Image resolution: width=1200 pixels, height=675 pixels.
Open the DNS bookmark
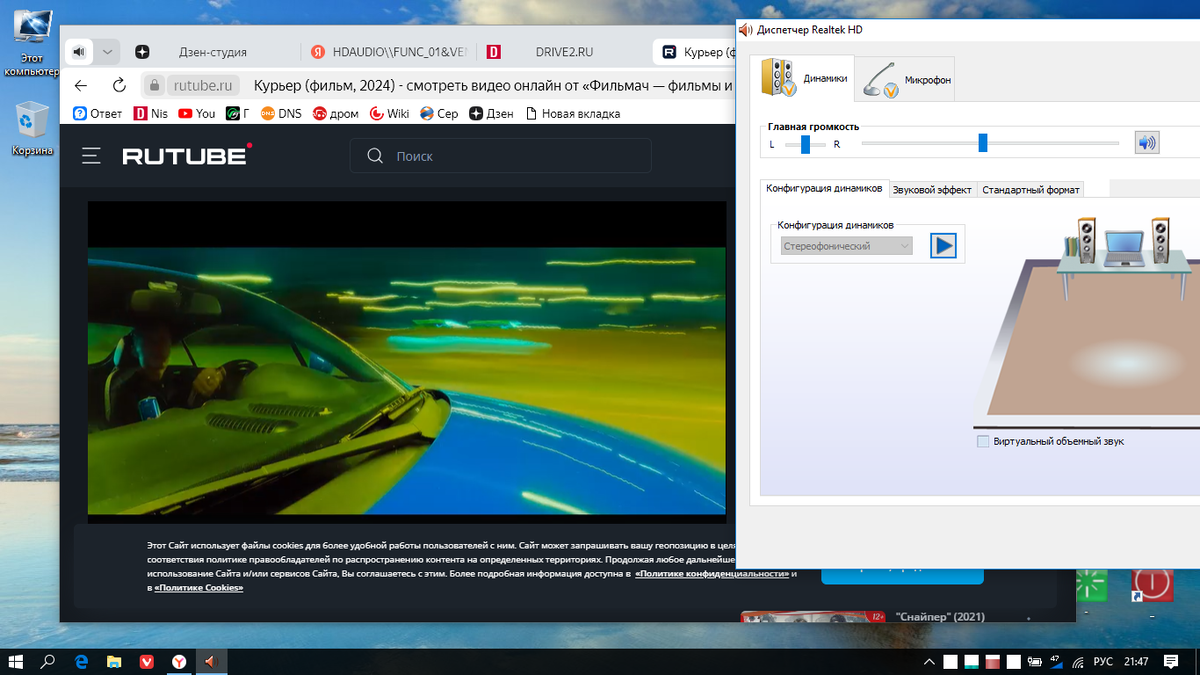click(281, 113)
